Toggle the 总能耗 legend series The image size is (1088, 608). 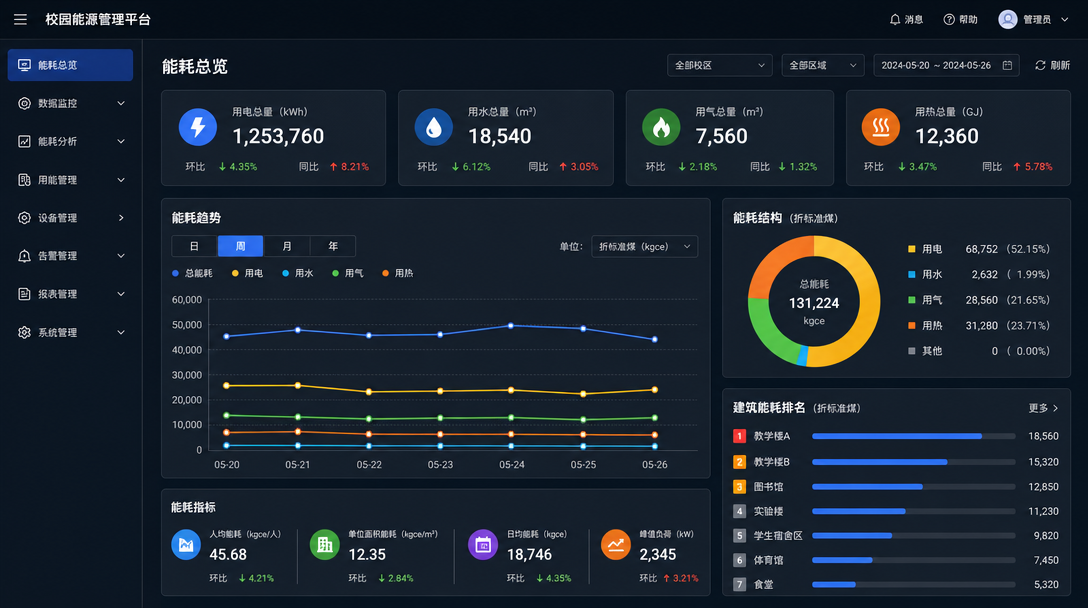(x=192, y=273)
